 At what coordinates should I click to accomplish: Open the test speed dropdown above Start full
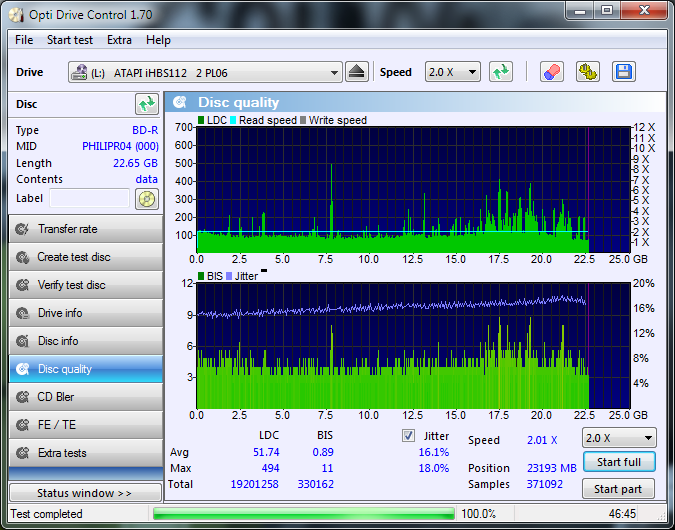coord(619,438)
